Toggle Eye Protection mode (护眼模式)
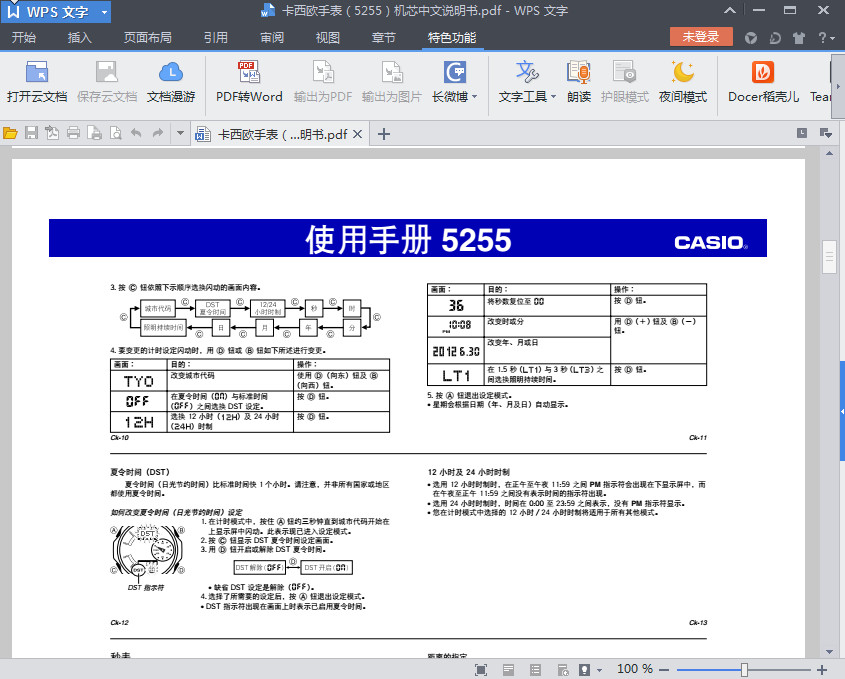Image resolution: width=845 pixels, height=679 pixels. tap(625, 82)
